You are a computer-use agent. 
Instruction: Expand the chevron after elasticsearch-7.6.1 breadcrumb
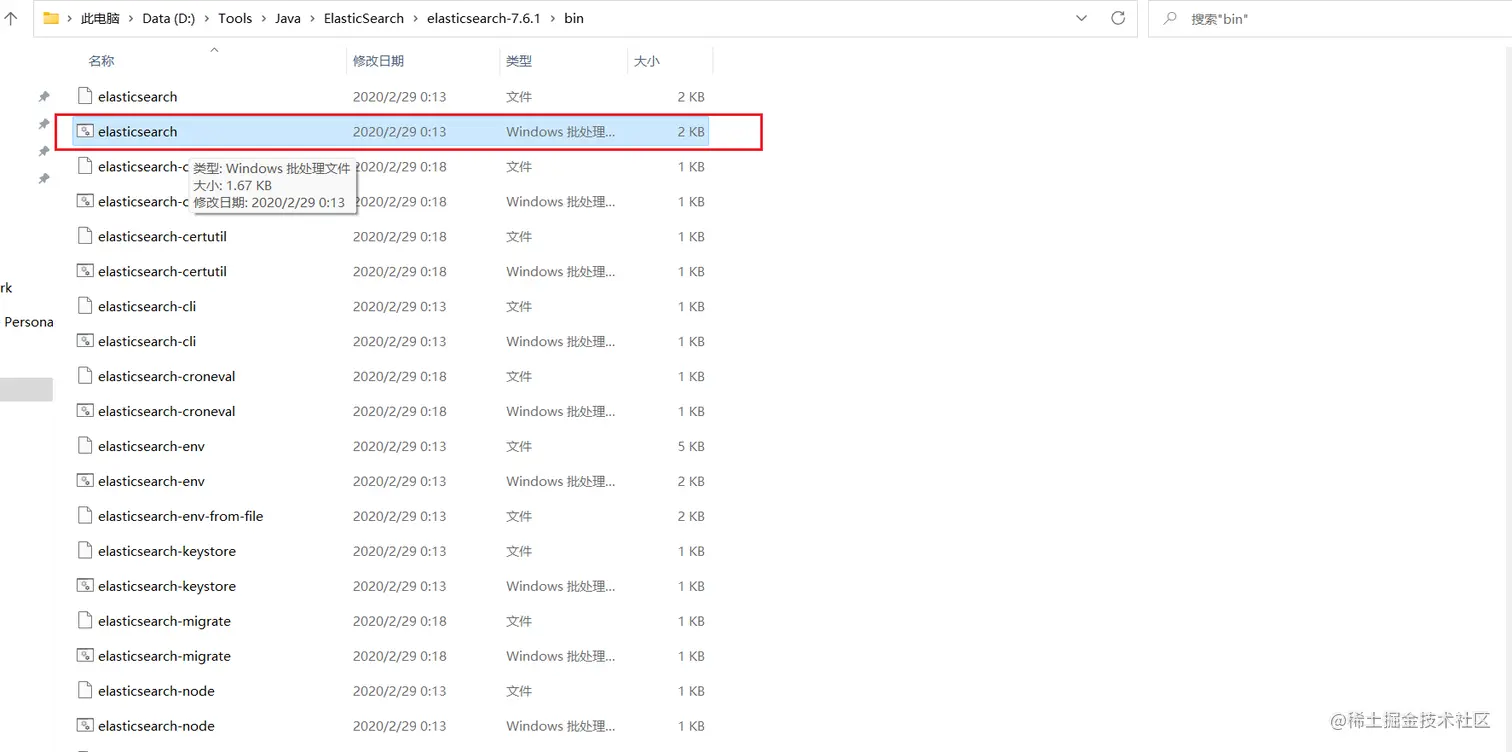click(552, 18)
